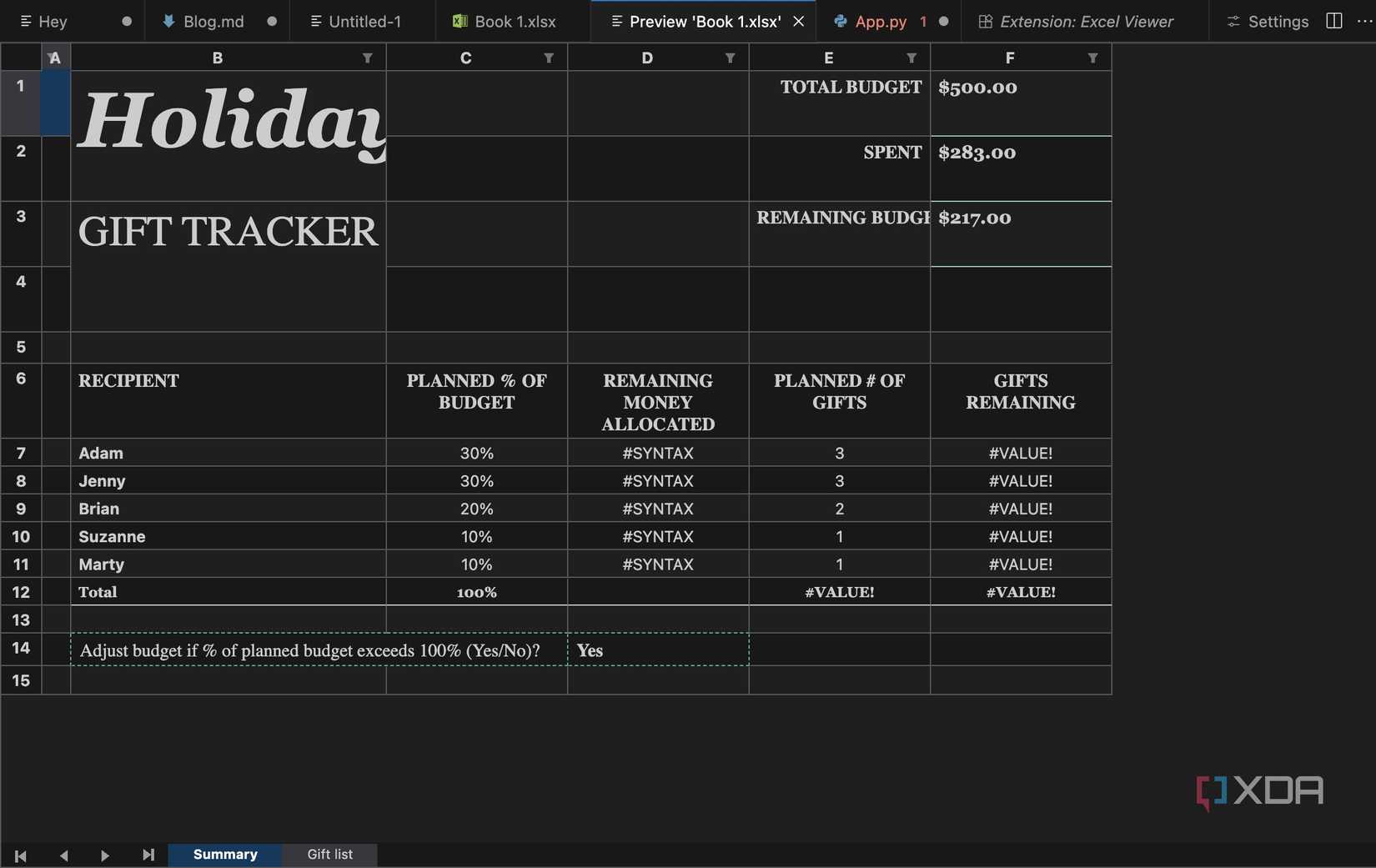Select the column A header
The image size is (1376, 868).
coord(55,58)
